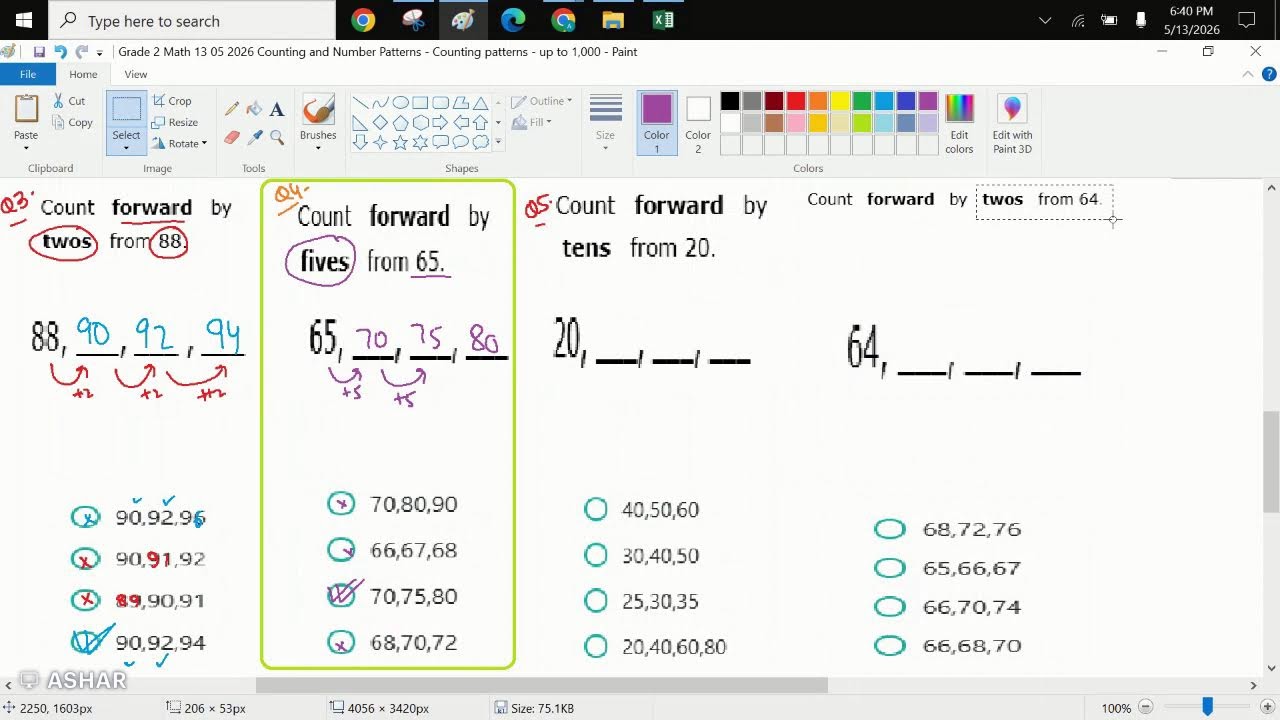Click the Windows search box

coord(192,20)
